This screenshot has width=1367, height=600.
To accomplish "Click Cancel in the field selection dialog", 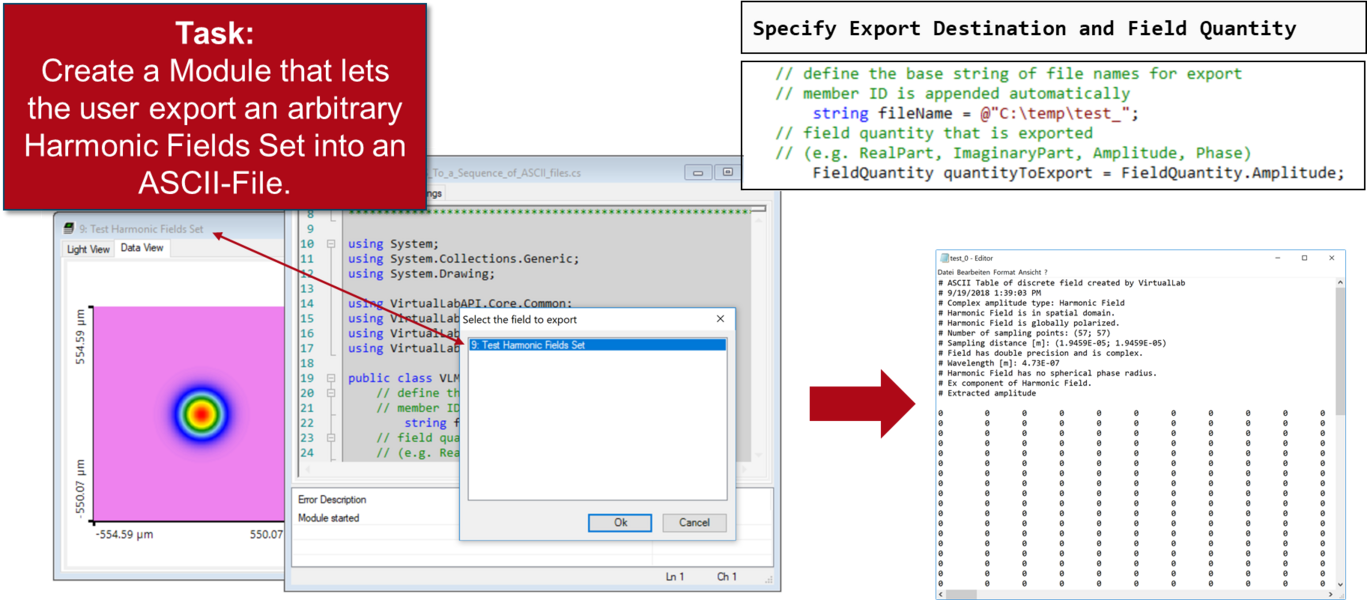I will point(697,522).
